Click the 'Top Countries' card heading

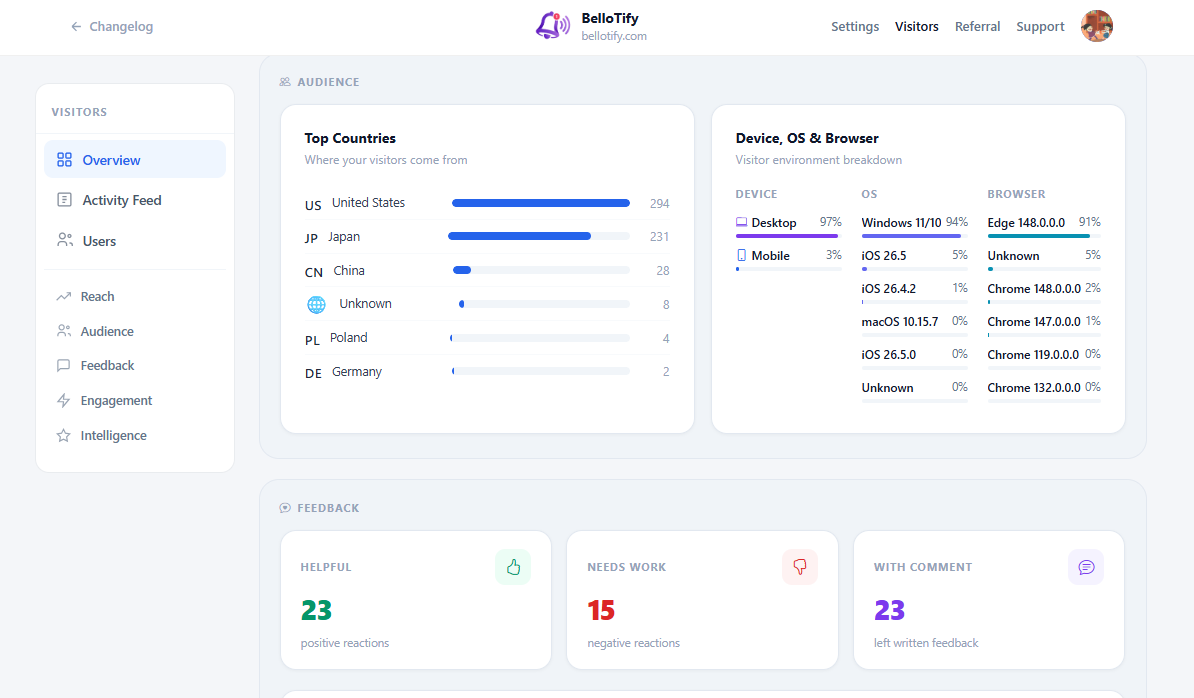point(350,138)
